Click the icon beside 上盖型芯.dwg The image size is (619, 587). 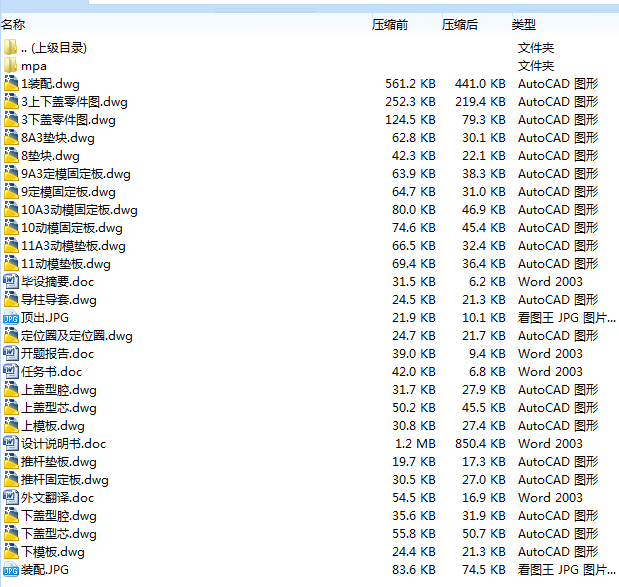pyautogui.click(x=11, y=408)
